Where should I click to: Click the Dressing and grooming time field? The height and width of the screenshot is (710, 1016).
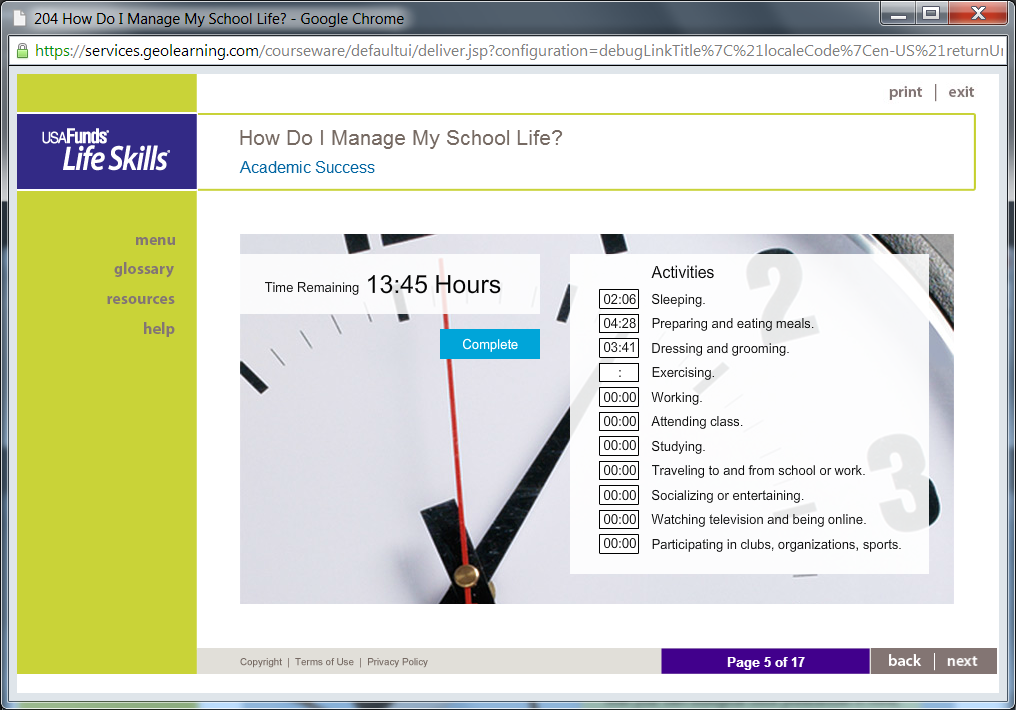point(619,348)
